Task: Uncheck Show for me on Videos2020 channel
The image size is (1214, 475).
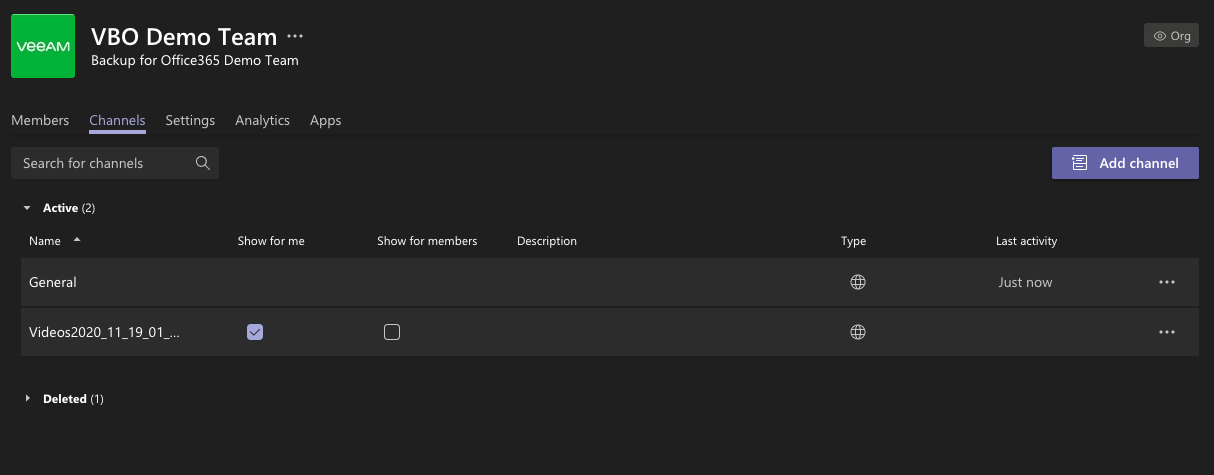Action: pyautogui.click(x=255, y=332)
